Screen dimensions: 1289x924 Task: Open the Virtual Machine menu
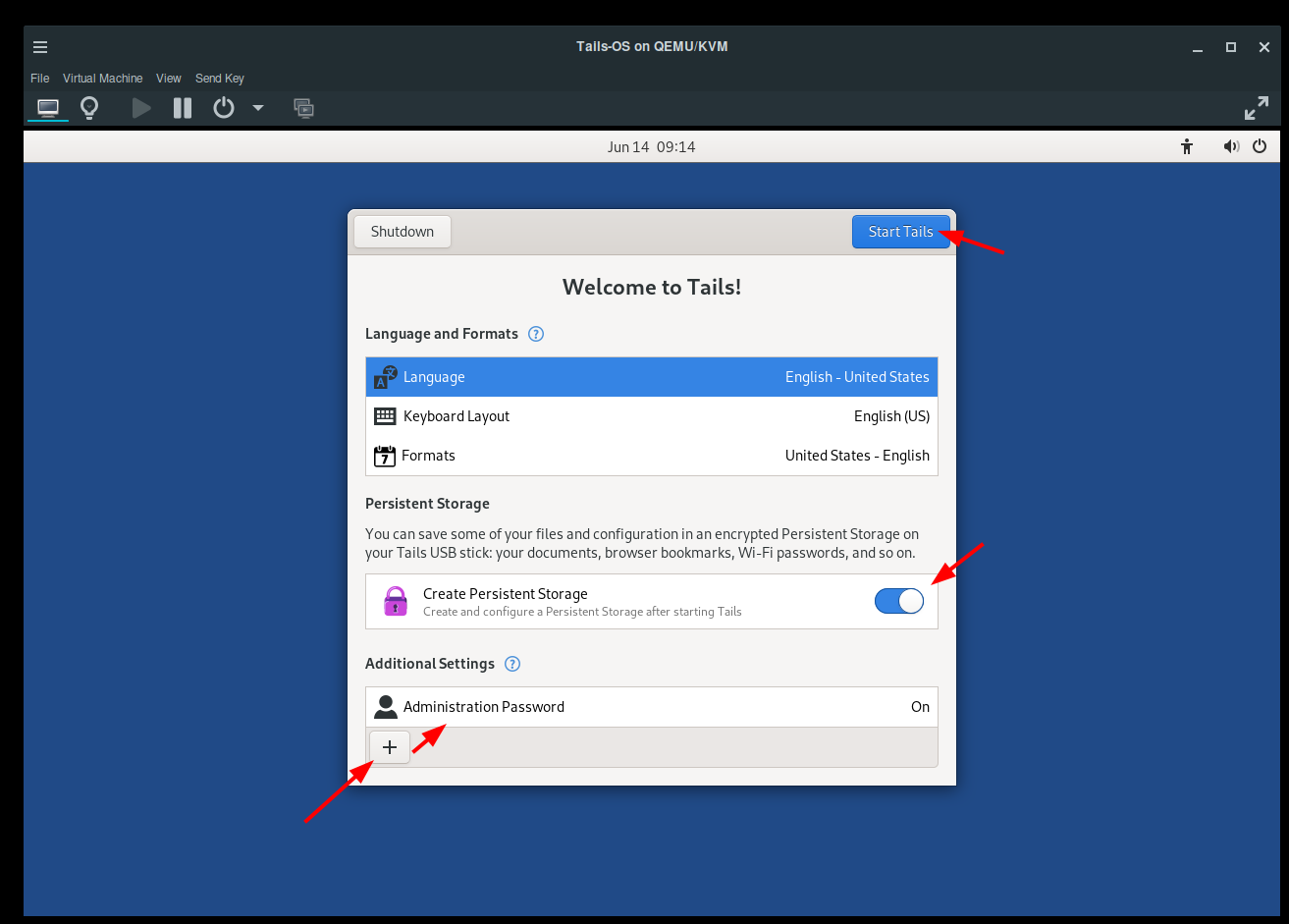click(x=103, y=79)
